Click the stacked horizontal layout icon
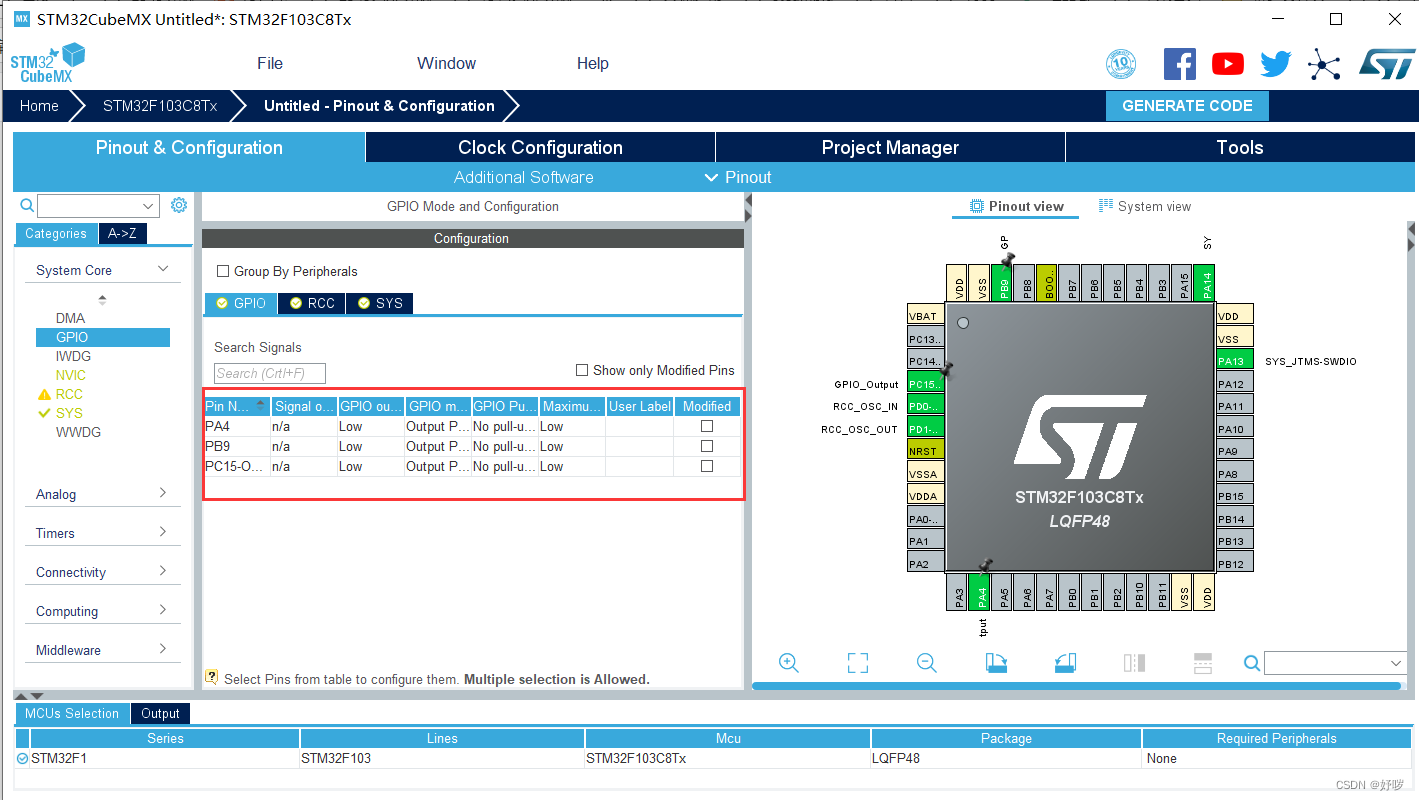 pyautogui.click(x=1203, y=663)
